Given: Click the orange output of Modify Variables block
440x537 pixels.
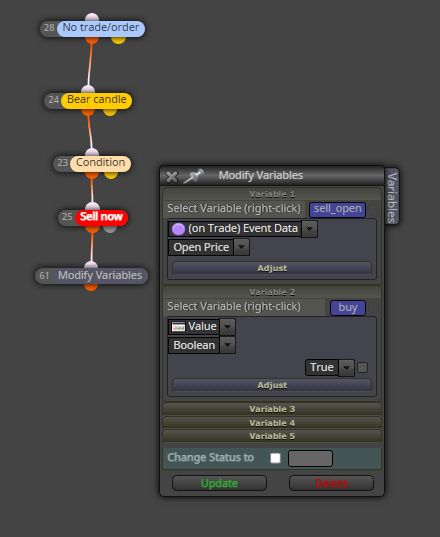Looking at the screenshot, I should 91,287.
